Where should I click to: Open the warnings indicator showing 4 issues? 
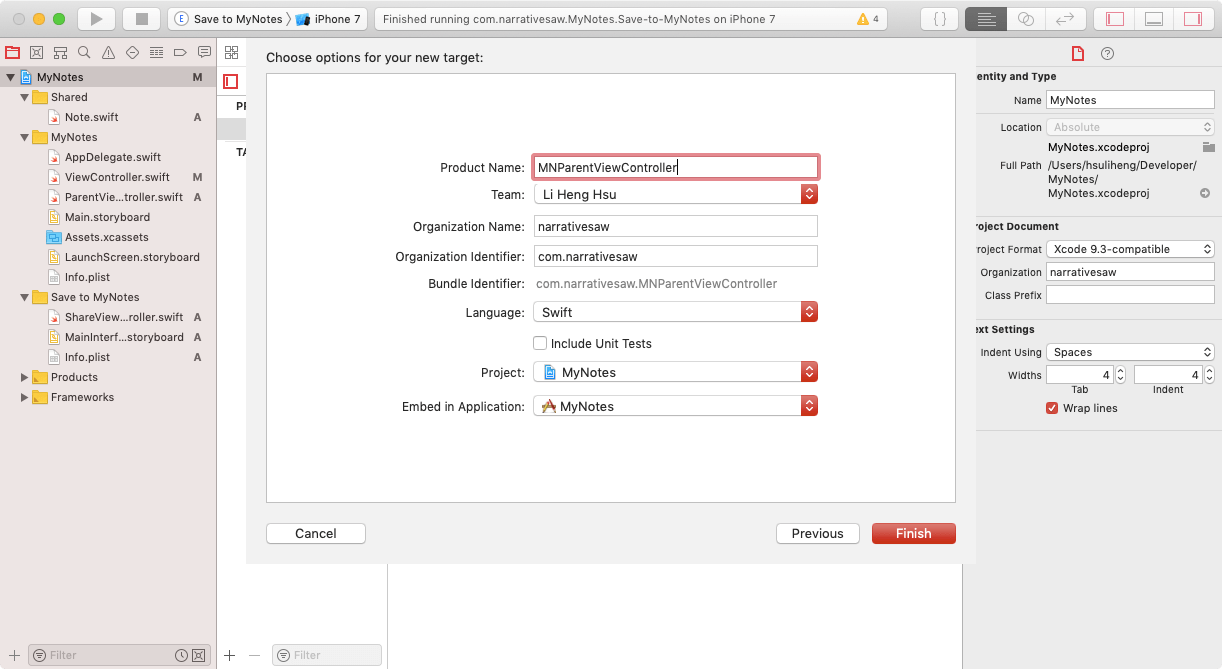[868, 19]
